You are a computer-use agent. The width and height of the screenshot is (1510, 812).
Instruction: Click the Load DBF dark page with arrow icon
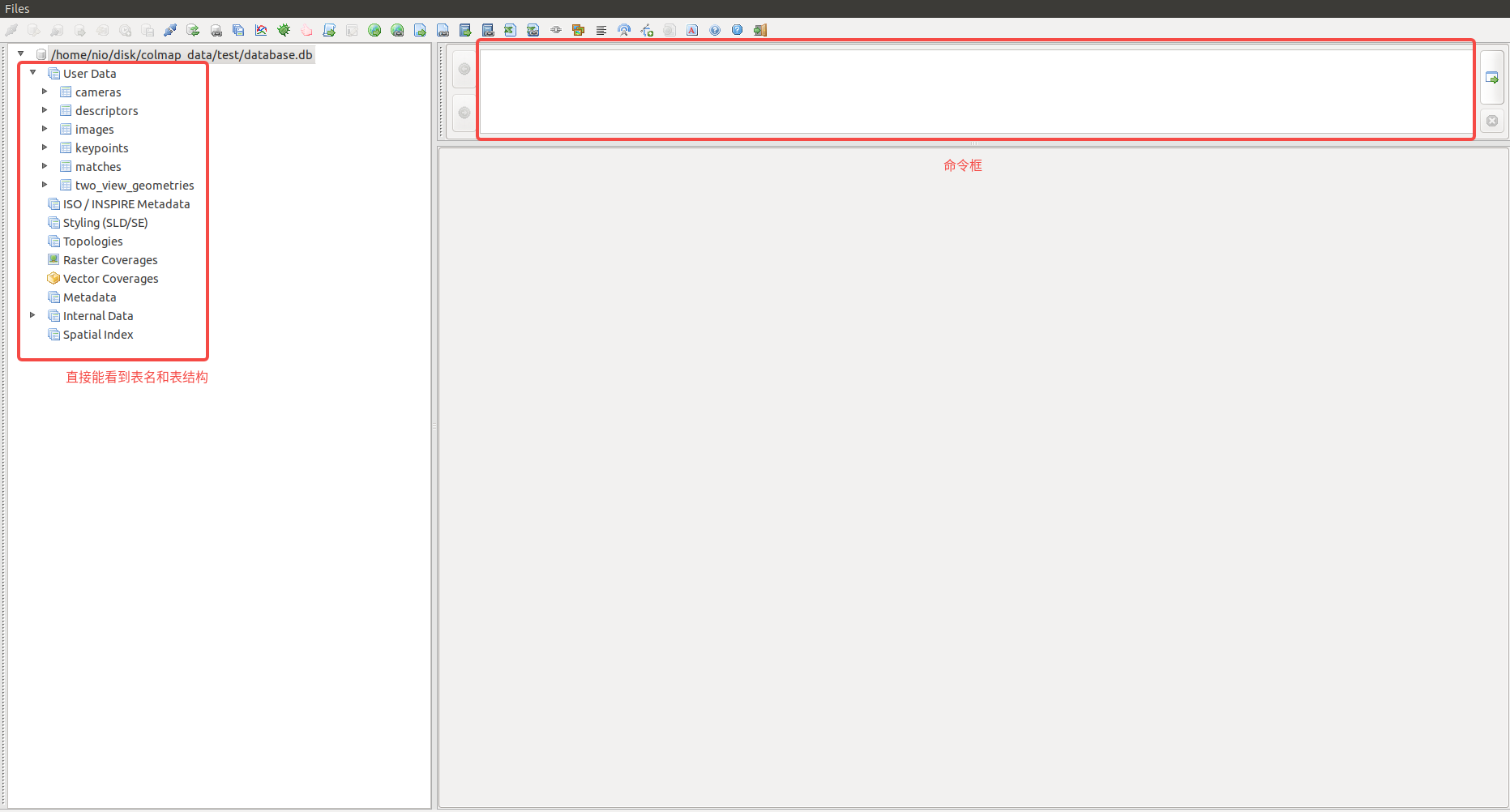tap(465, 30)
